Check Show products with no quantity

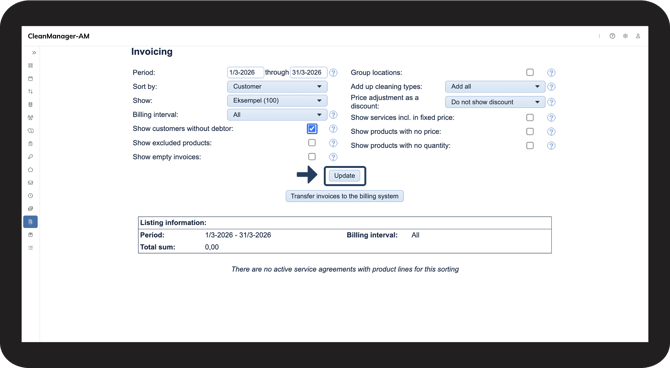tap(530, 145)
